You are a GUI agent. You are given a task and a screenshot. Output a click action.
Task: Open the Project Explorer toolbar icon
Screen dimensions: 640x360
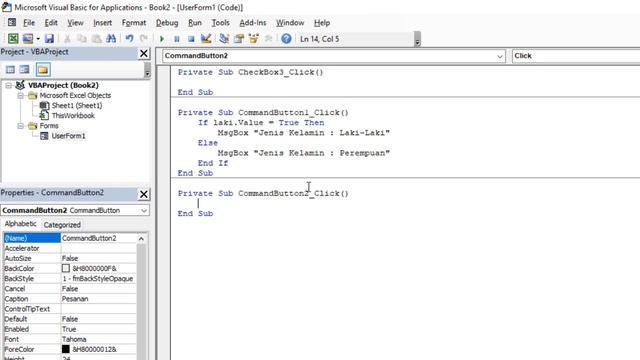click(x=224, y=39)
